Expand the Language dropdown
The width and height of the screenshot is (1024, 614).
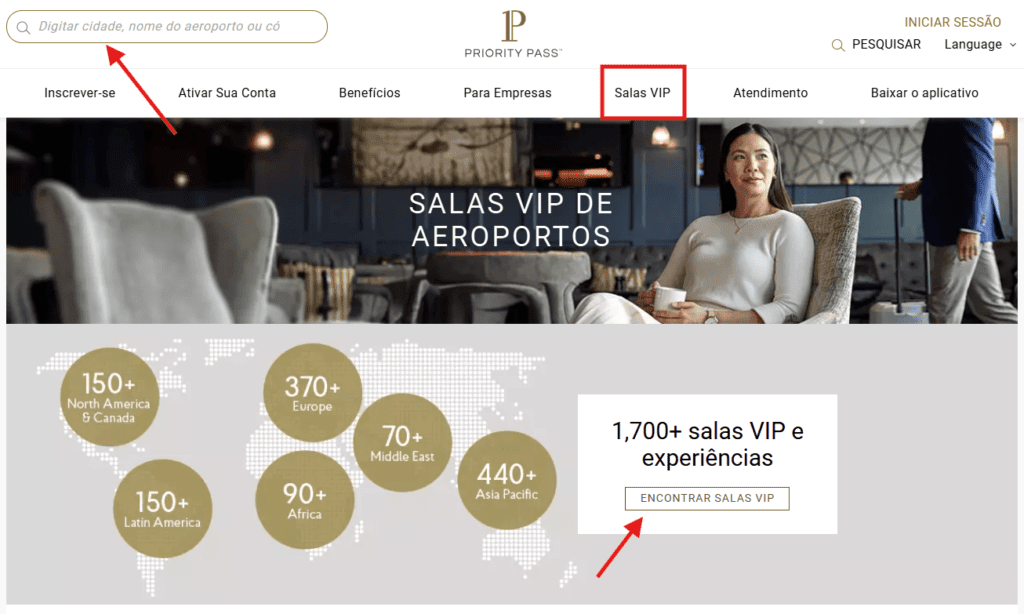coord(980,44)
